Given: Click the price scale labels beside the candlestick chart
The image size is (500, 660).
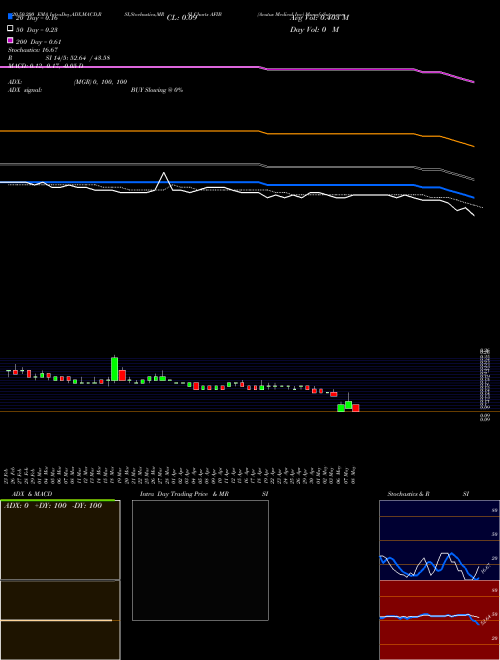Looking at the screenshot, I should coord(485,384).
